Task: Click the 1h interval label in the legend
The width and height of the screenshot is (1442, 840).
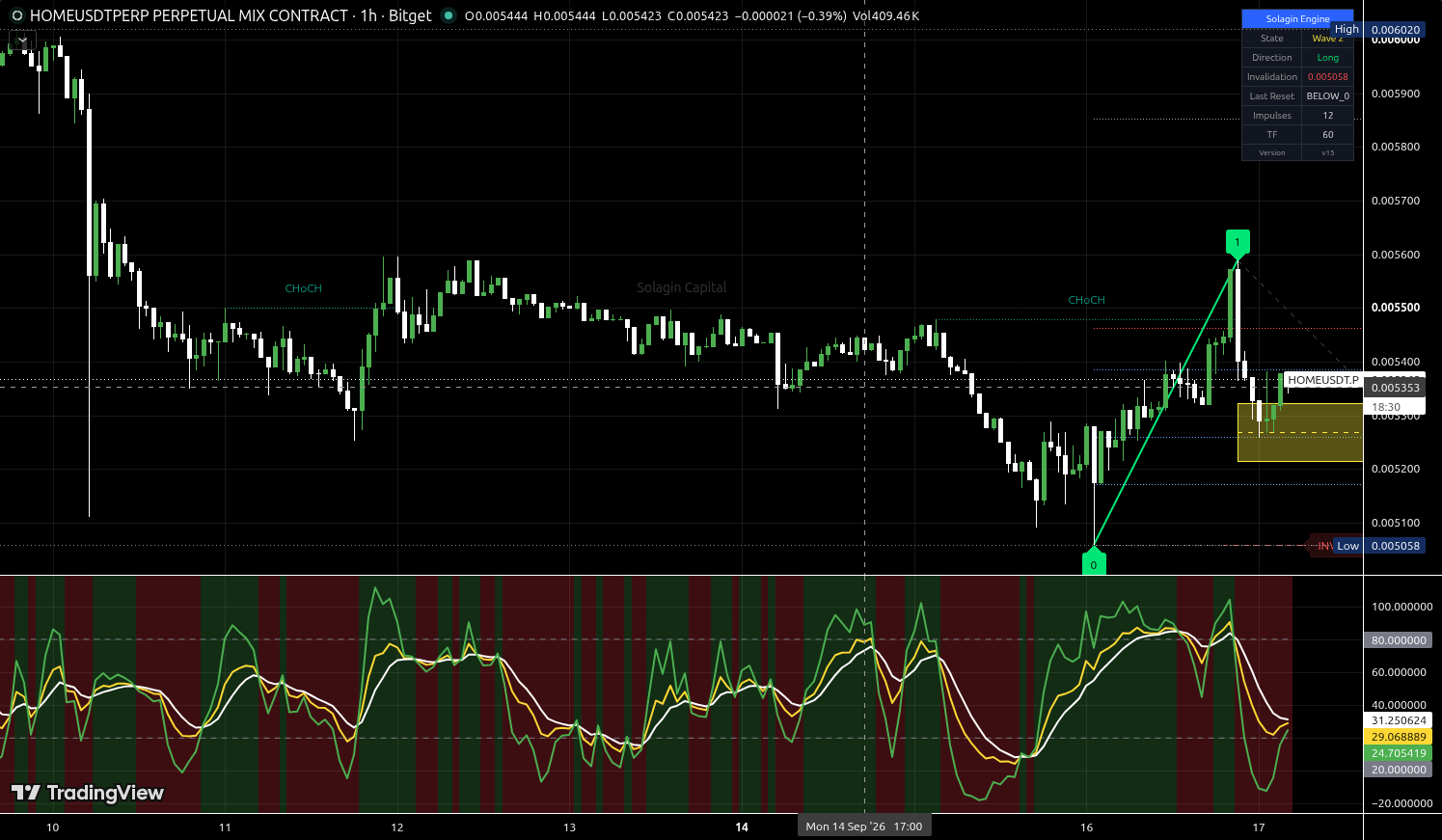Action: (368, 15)
